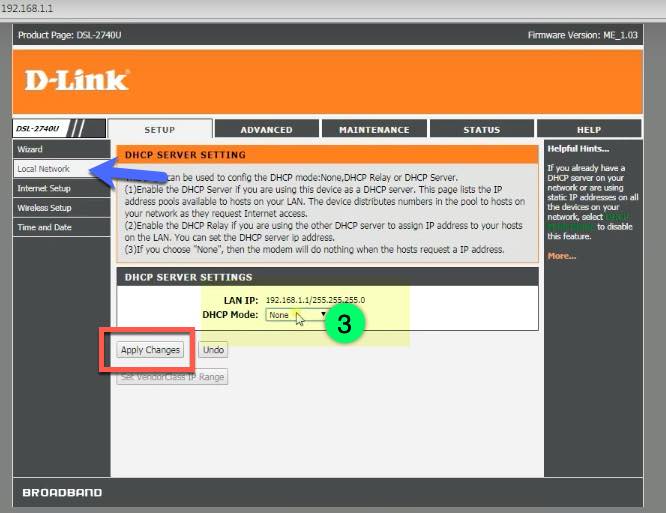Click the BROADBAND footer text

[62, 493]
